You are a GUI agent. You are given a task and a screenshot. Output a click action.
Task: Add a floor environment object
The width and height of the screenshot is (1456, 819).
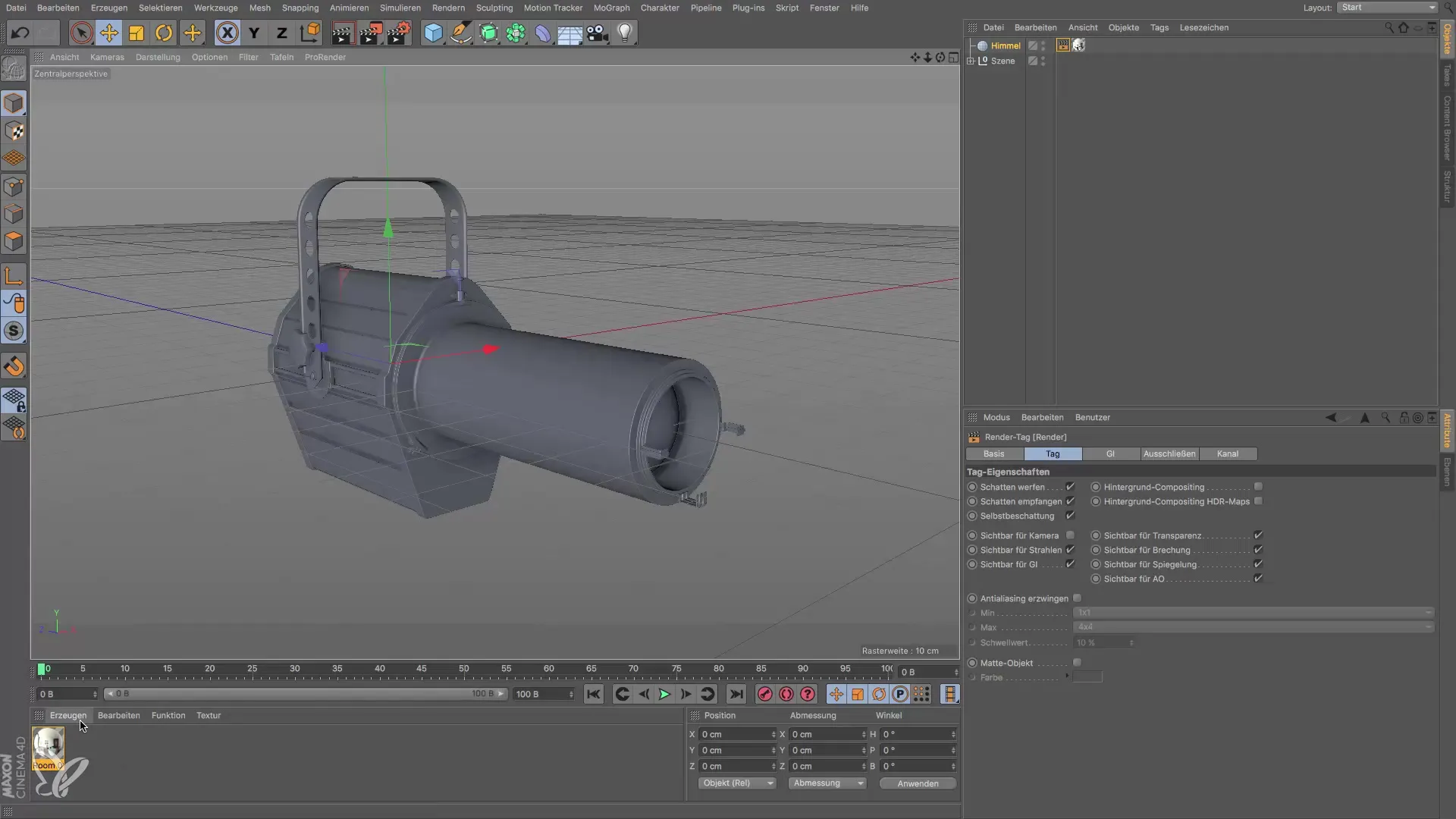570,33
